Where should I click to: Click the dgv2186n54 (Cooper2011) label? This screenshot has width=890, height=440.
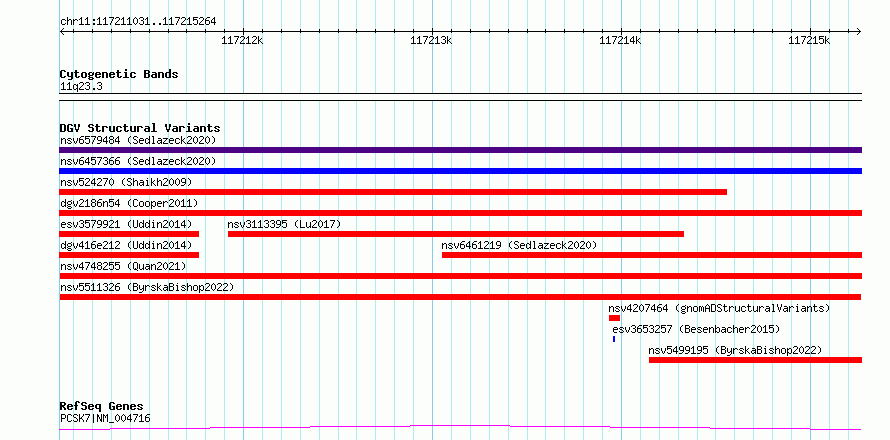tap(129, 203)
